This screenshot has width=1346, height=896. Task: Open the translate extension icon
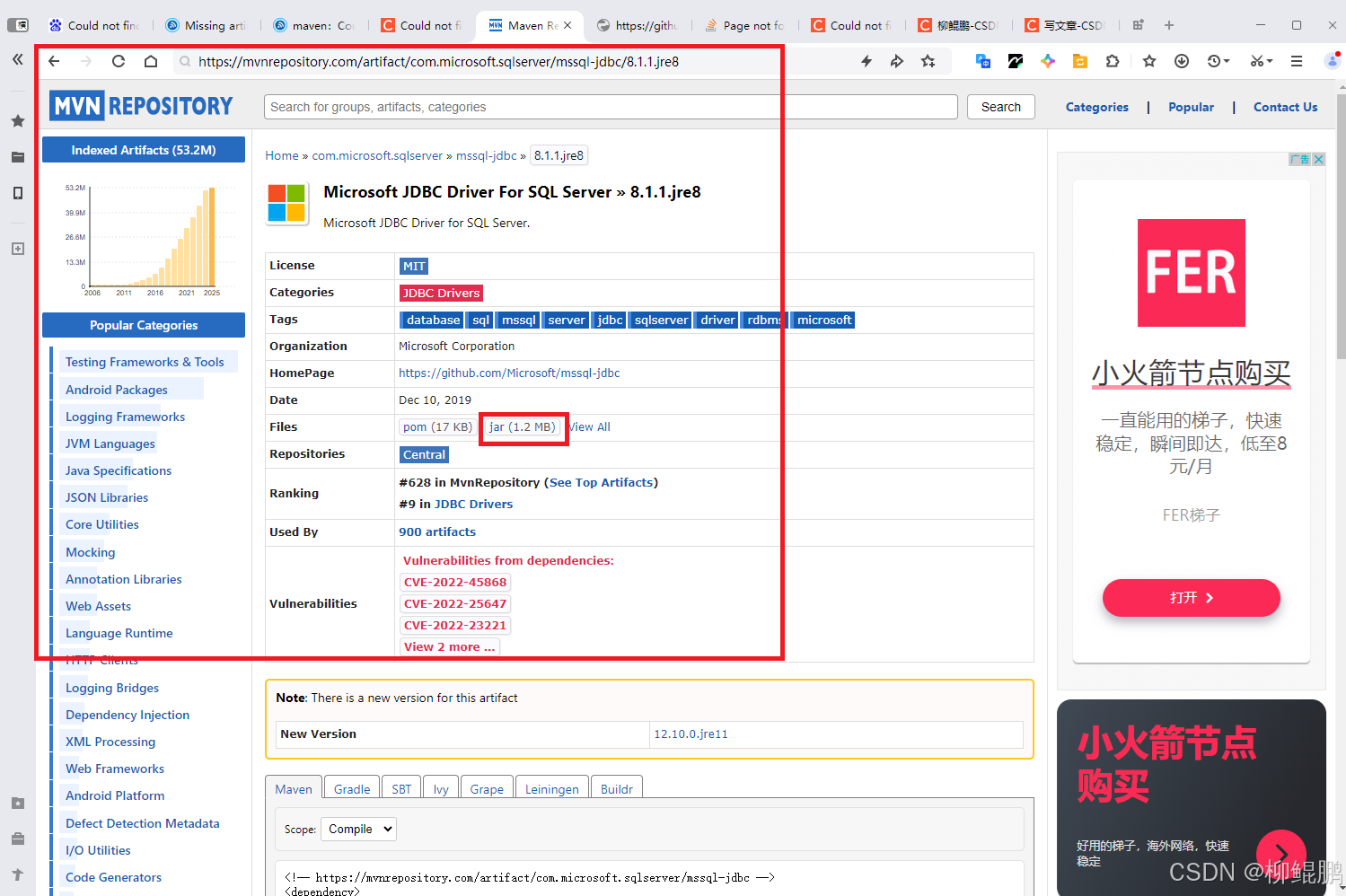983,61
